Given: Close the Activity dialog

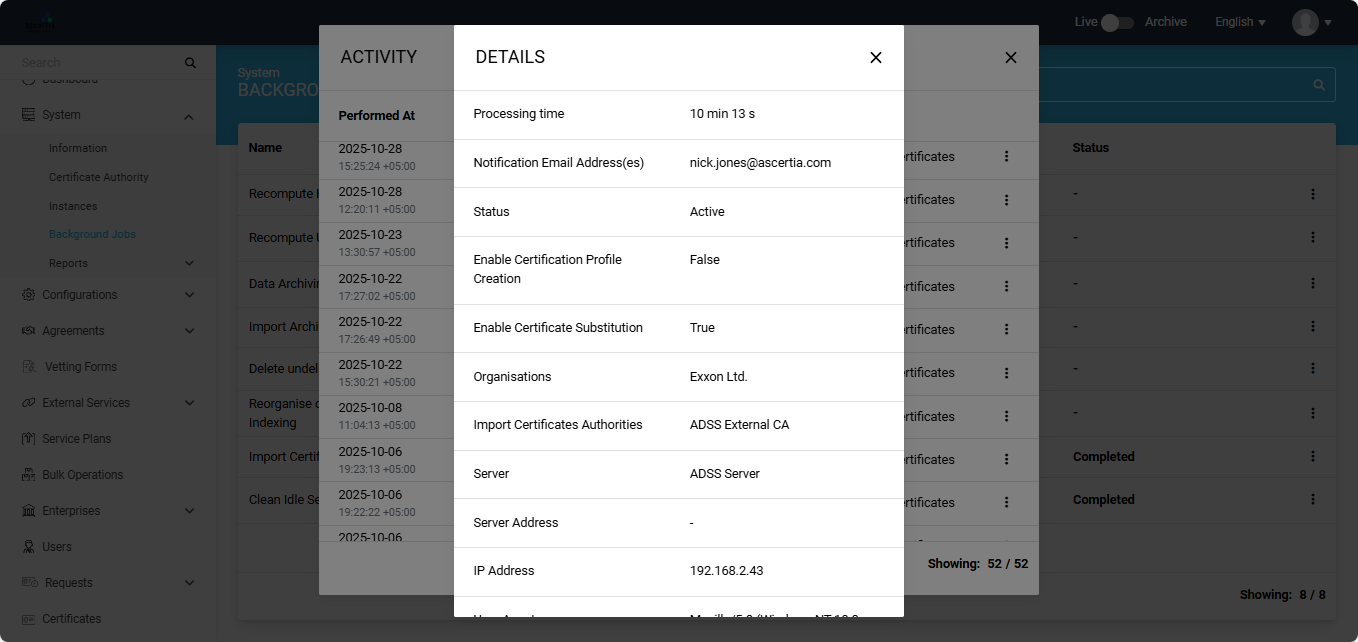Looking at the screenshot, I should pos(1011,58).
